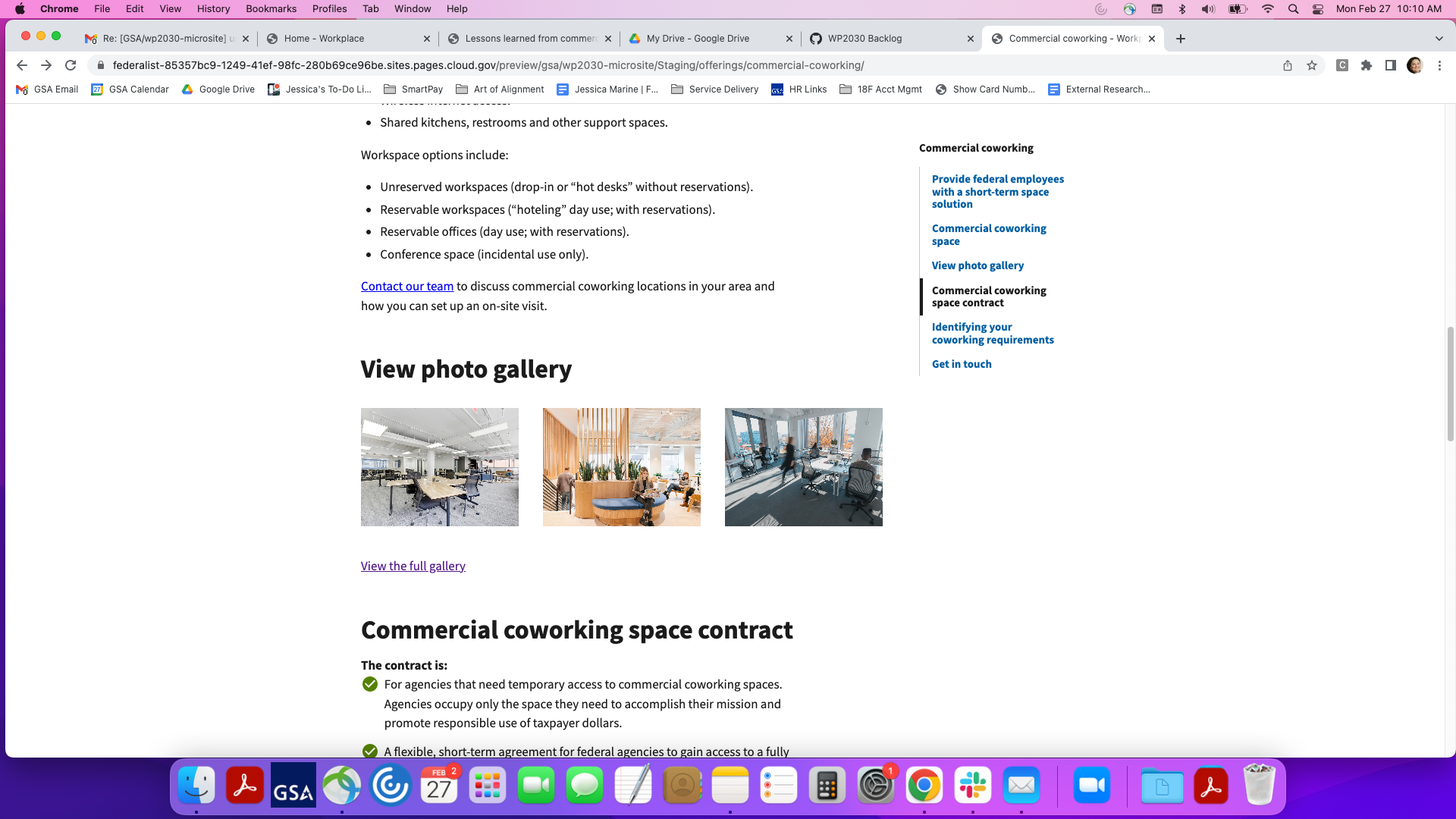Launch Calculator from the Dock
The width and height of the screenshot is (1456, 819).
(827, 786)
